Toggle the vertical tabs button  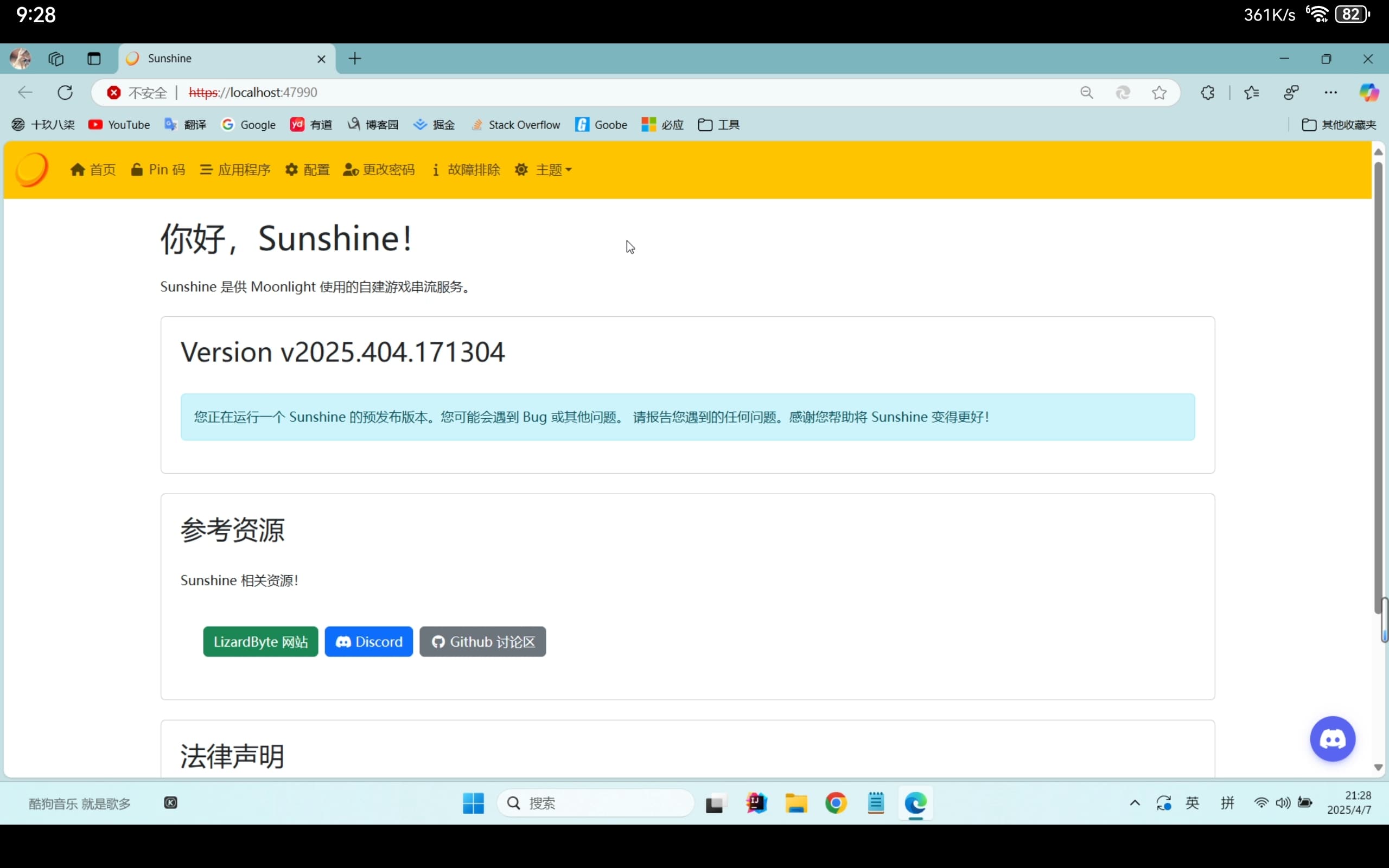[93, 59]
